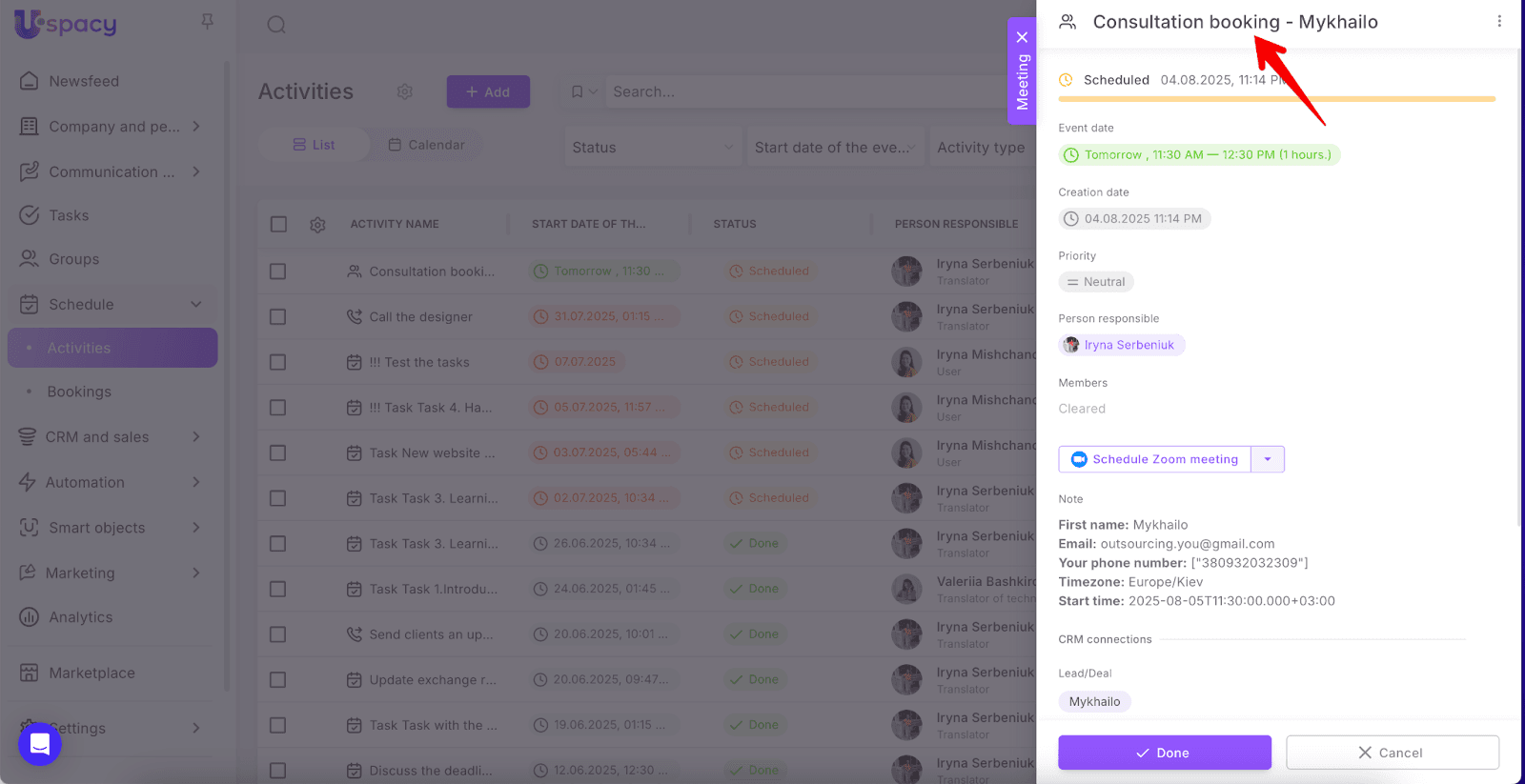
Task: Open the Activity type filter dropdown
Action: coord(982,147)
